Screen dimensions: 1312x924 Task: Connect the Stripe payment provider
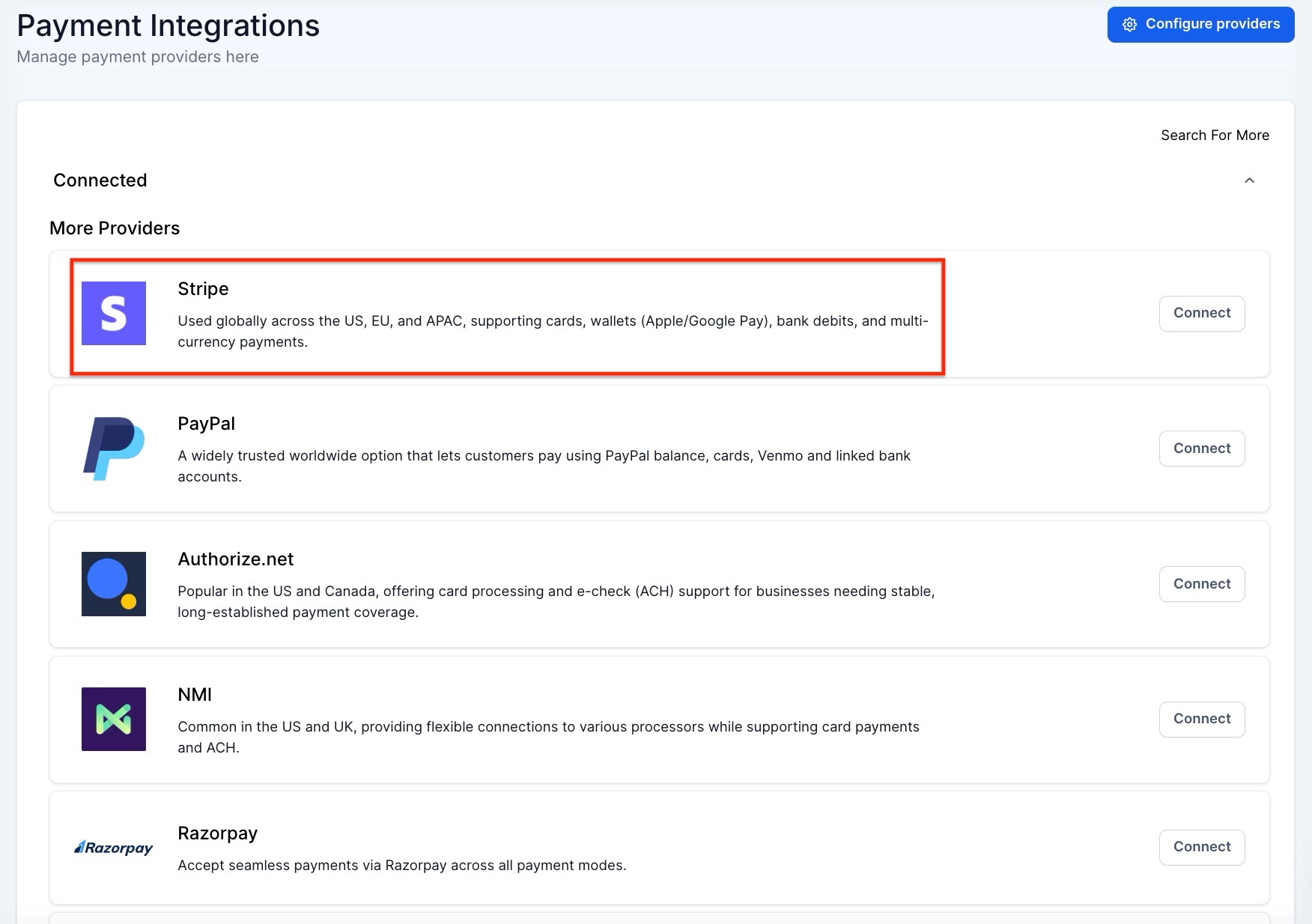pos(1201,313)
